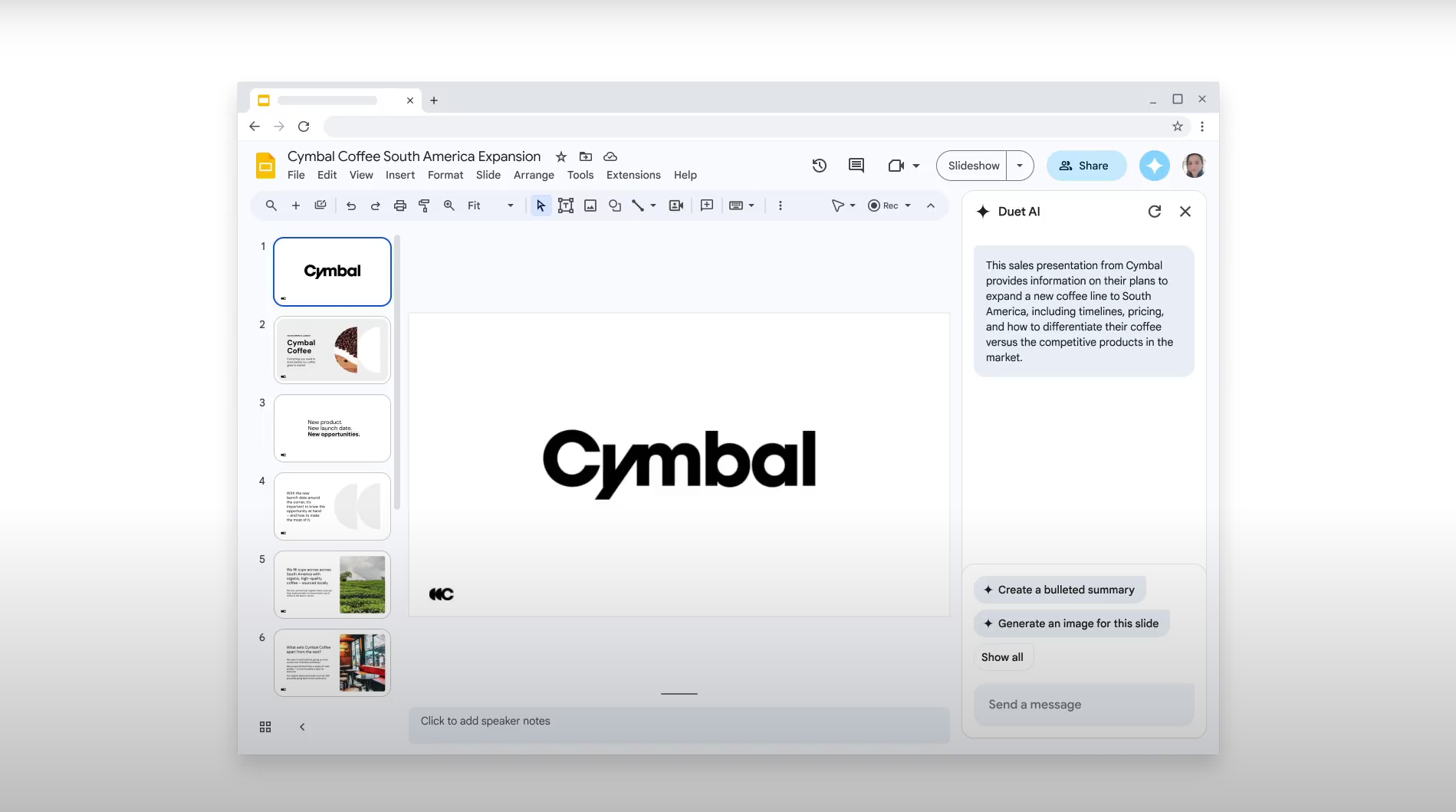The width and height of the screenshot is (1456, 812).
Task: Click the search menus magnifier icon
Action: tap(271, 205)
